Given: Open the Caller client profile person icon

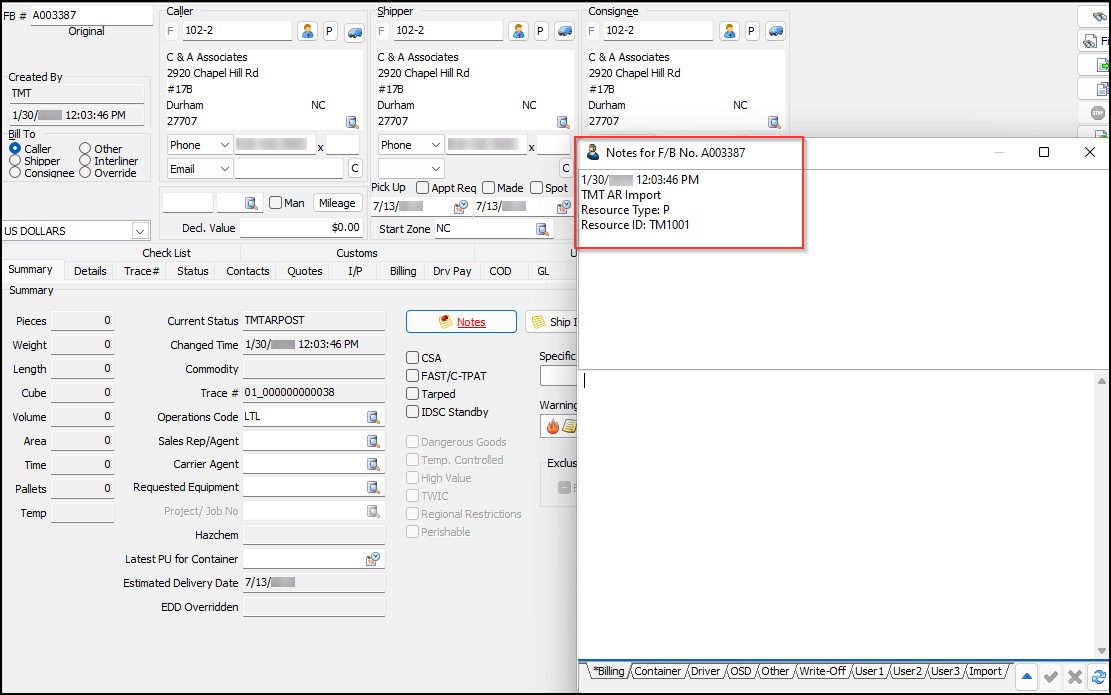Looking at the screenshot, I should tap(308, 31).
